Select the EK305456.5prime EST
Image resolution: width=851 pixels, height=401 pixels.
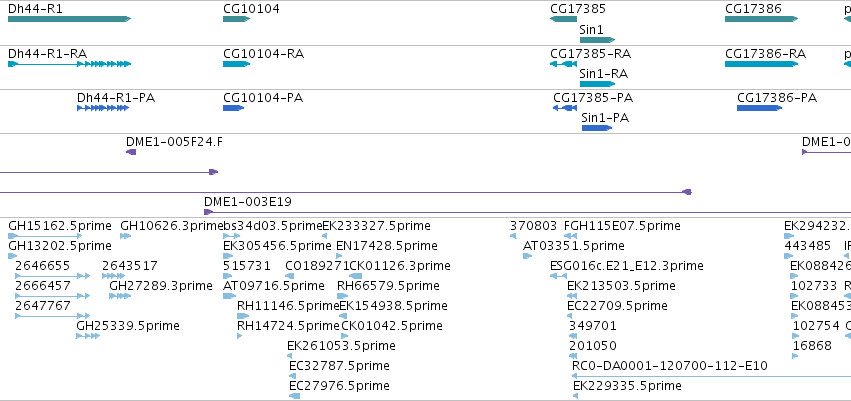point(228,256)
